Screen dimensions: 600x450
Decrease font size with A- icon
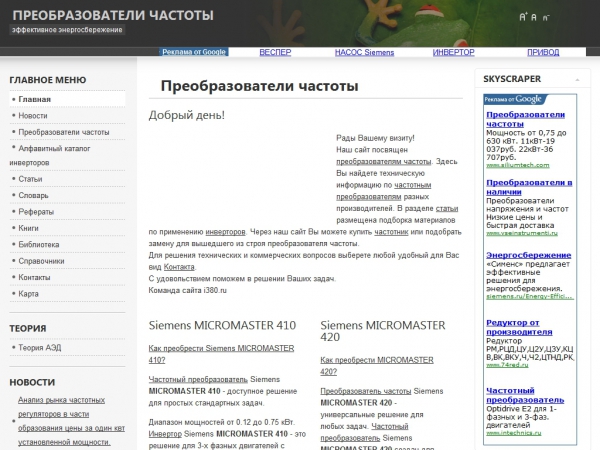point(545,18)
